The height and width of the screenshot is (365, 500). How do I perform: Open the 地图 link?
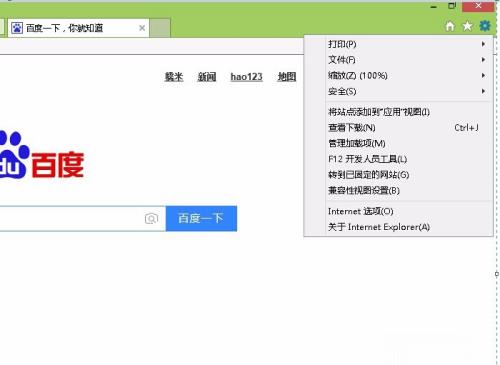coord(287,77)
